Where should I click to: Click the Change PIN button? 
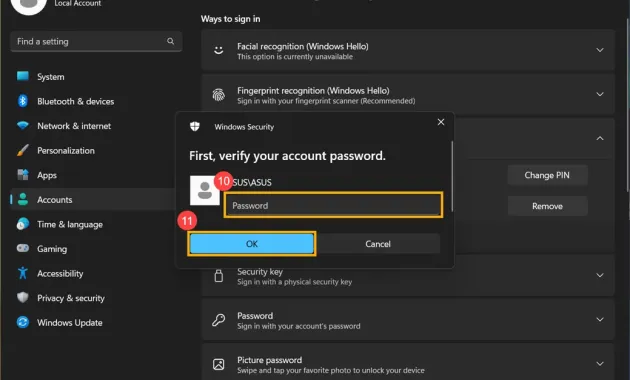point(547,175)
